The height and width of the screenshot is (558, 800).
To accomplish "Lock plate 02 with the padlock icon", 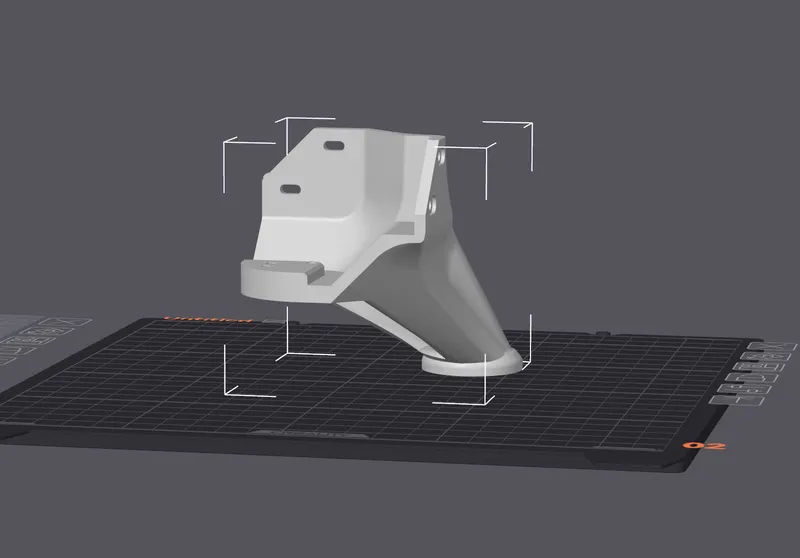I will 752,377.
